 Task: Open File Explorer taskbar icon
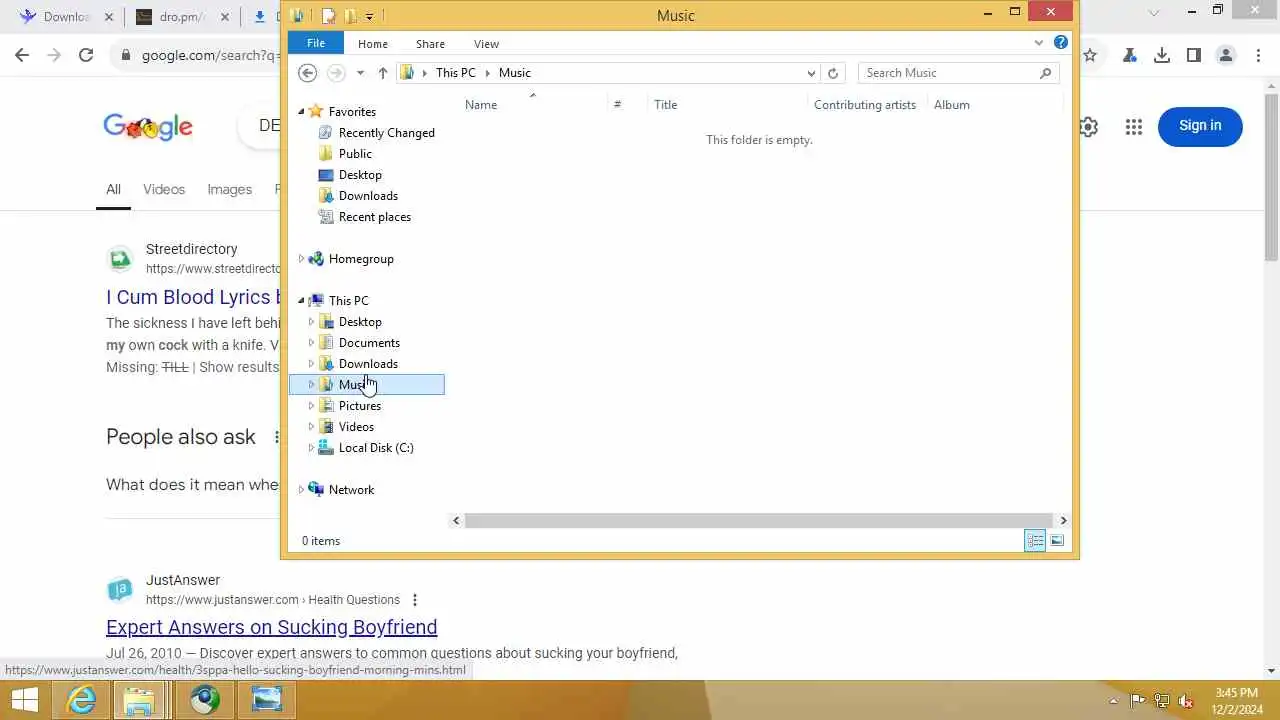(140, 700)
